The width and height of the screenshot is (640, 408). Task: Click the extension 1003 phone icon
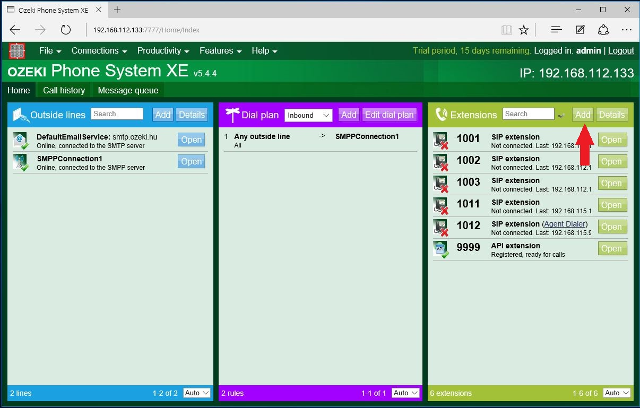point(440,184)
